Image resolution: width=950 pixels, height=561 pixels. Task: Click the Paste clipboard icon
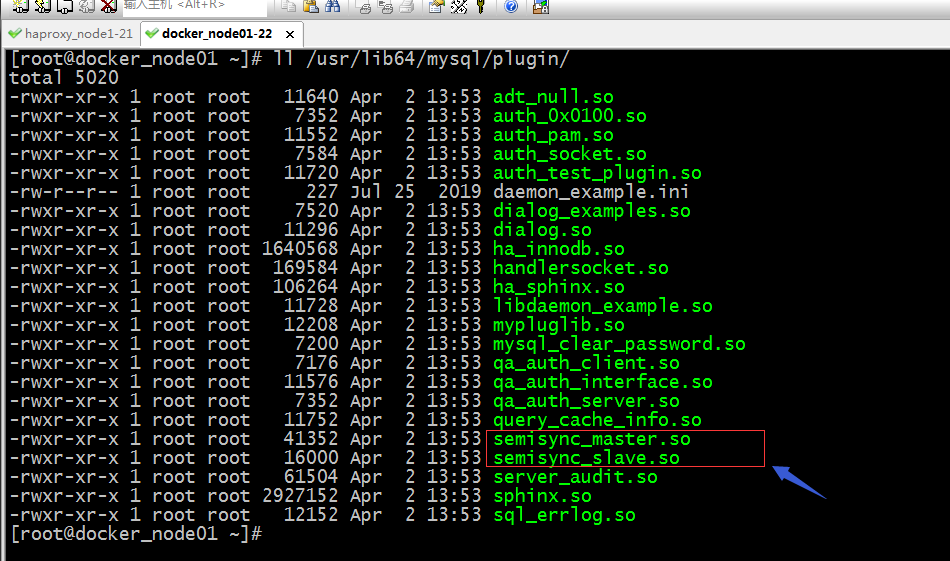click(310, 6)
